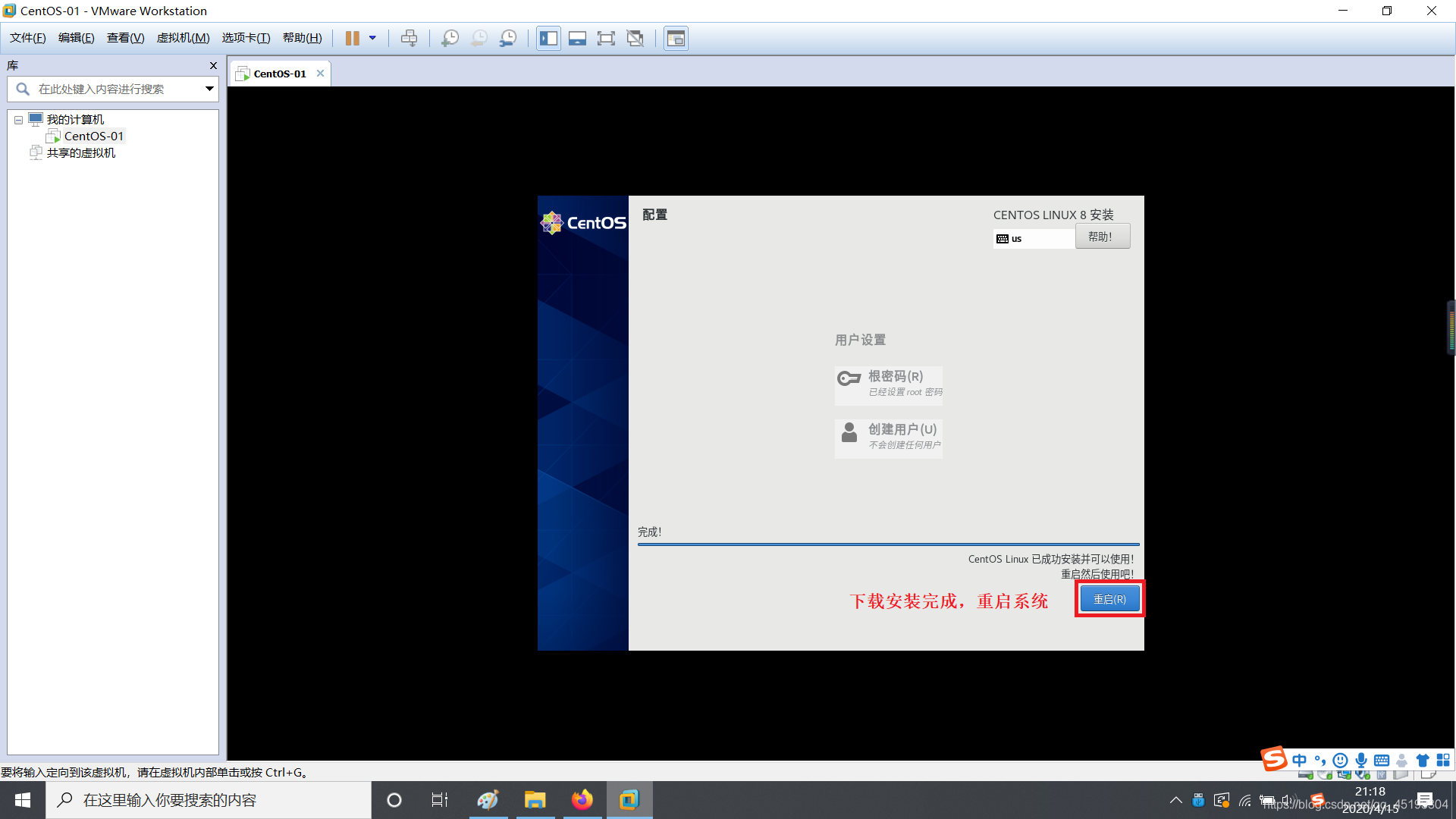Click the sync tray icon with orange dot
This screenshot has height=819, width=1456.
[x=1222, y=800]
